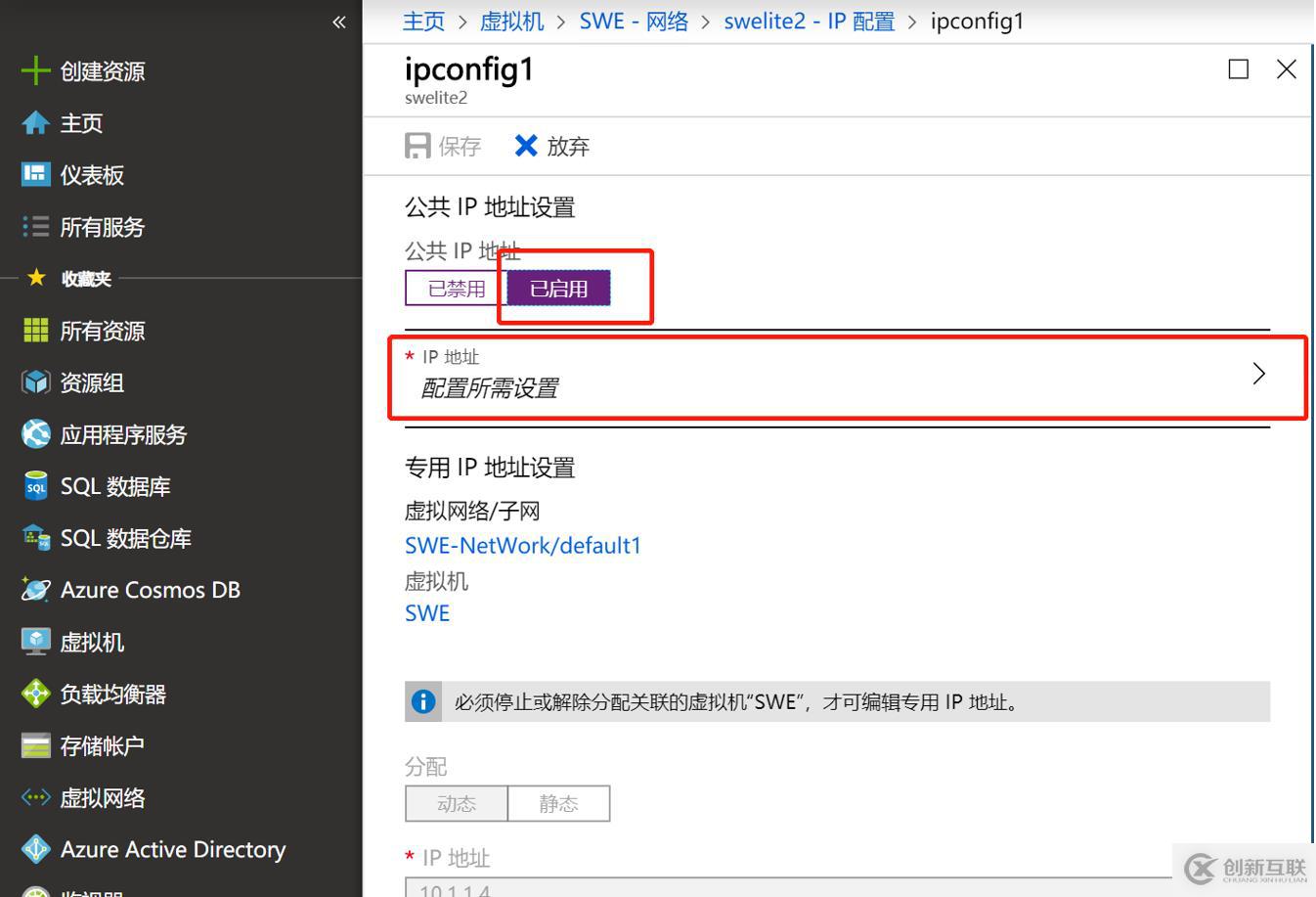Screen dimensions: 1316x897
Task: Open 虚拟机 in the breadcrumb trail
Action: (x=510, y=21)
